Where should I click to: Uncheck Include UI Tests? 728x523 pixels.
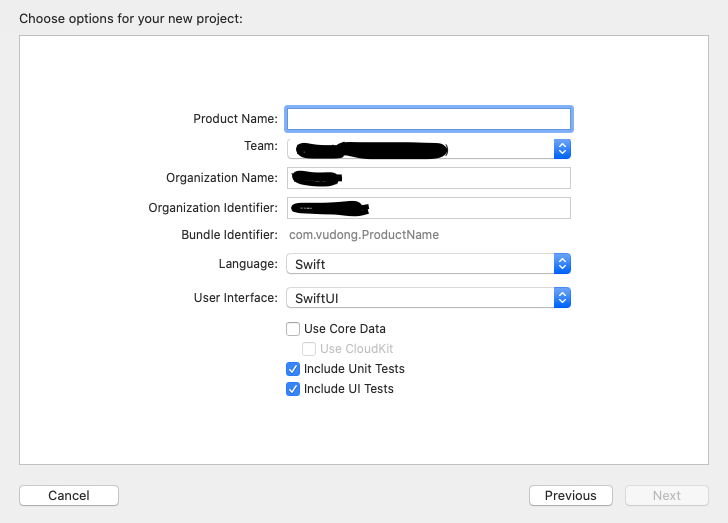click(293, 389)
